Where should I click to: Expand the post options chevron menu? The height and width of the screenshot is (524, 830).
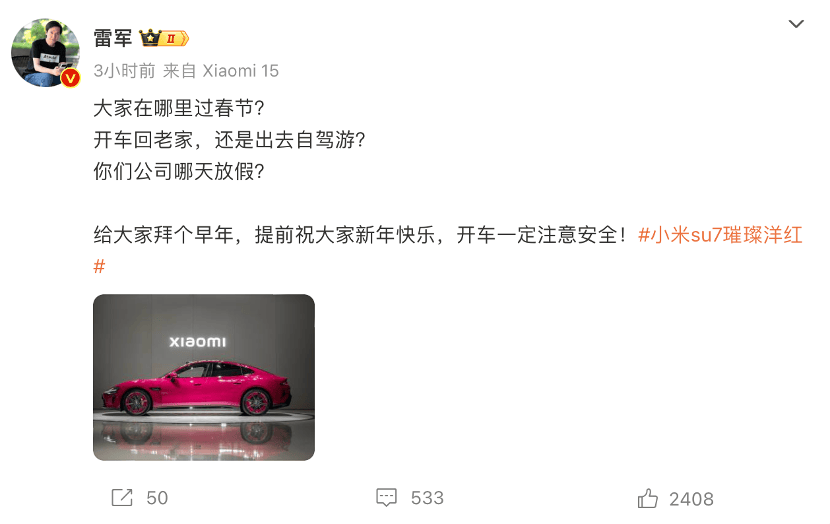(796, 24)
